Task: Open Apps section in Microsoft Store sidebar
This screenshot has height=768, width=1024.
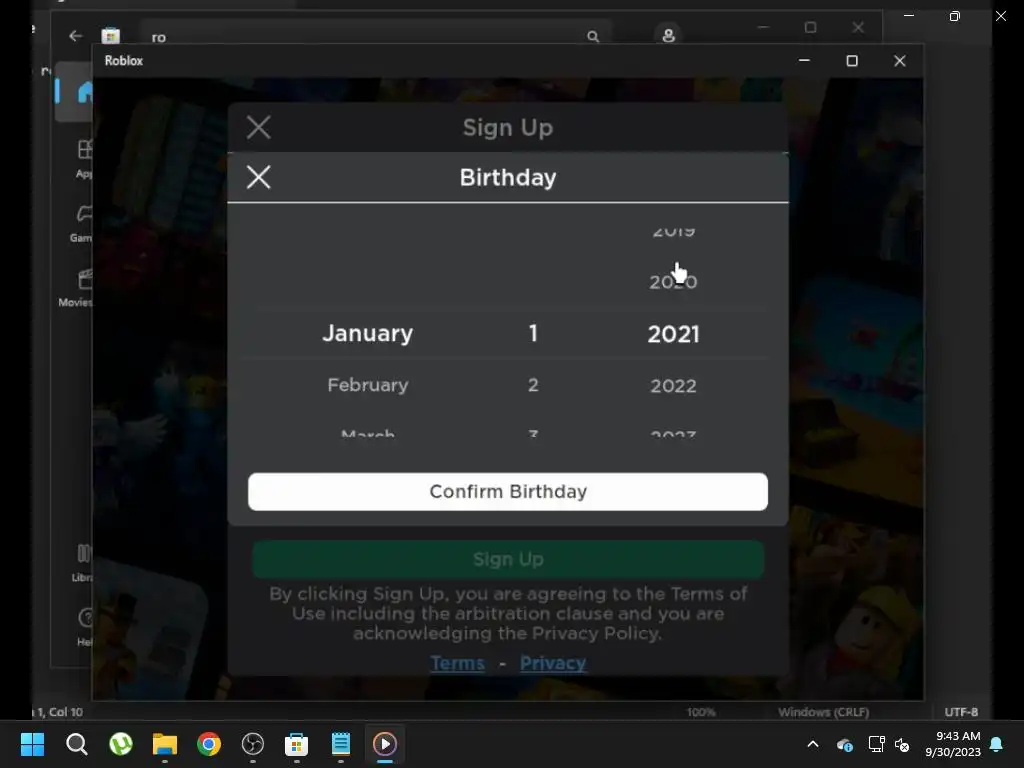Action: pos(84,159)
